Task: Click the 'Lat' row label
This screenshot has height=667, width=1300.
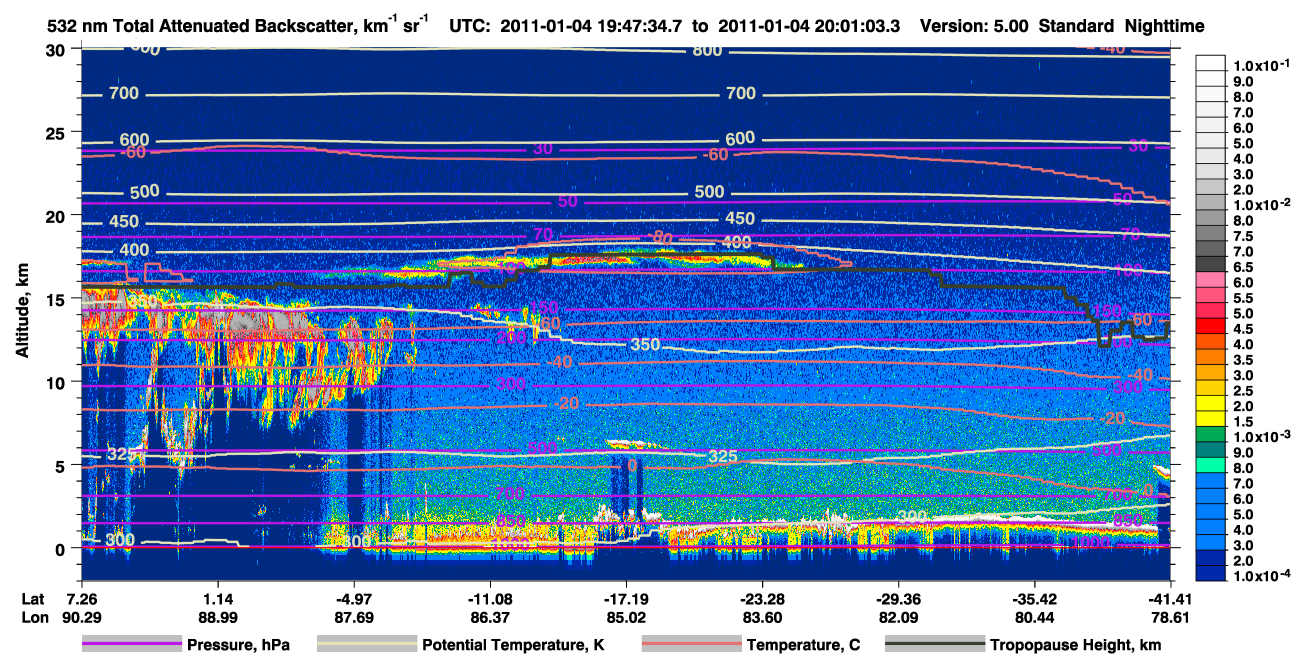Action: pos(33,600)
